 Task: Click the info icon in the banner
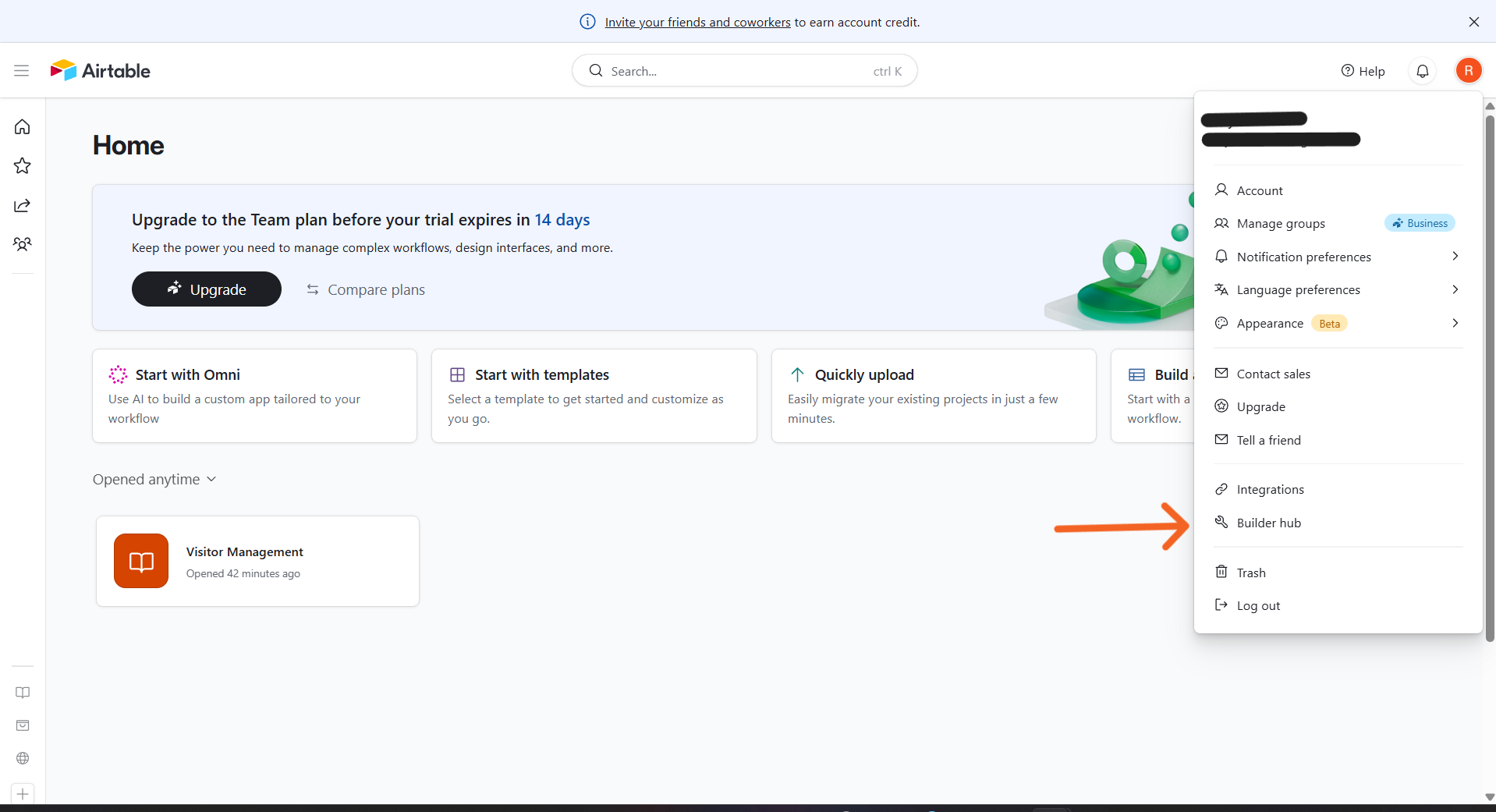pyautogui.click(x=588, y=22)
